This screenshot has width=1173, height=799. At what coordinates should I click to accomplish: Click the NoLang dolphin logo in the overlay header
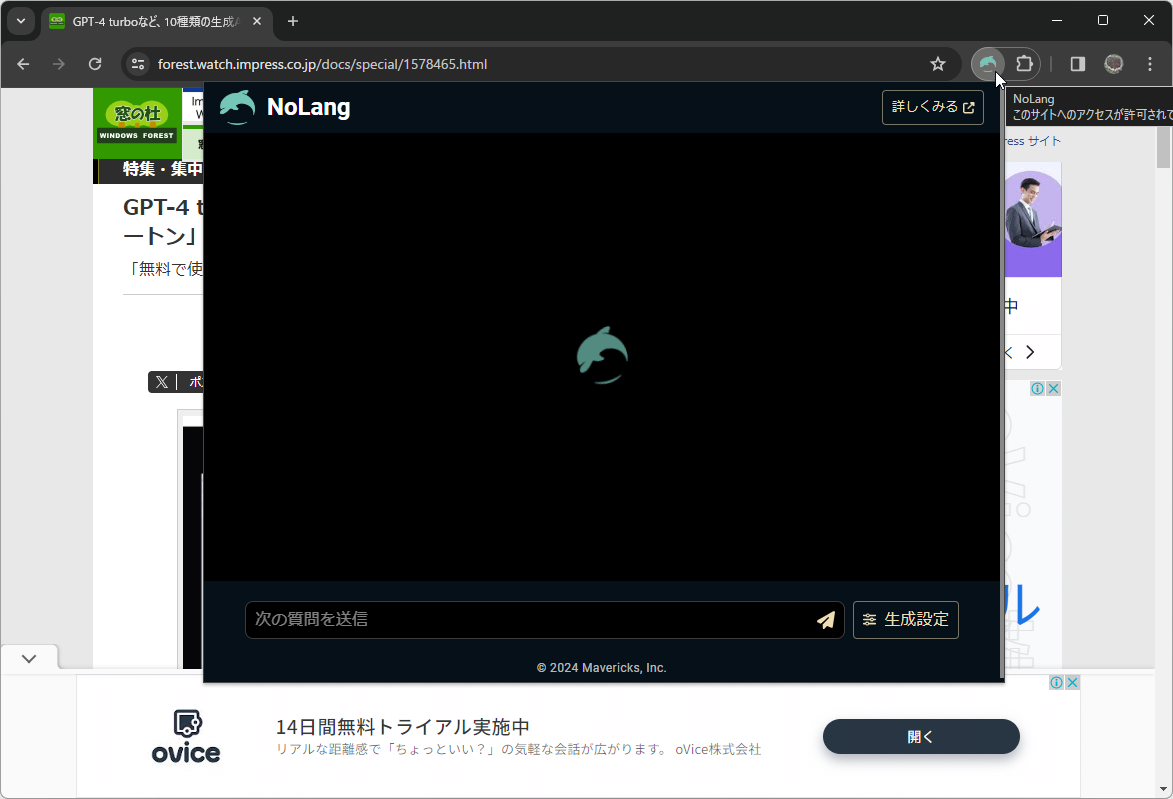click(x=237, y=107)
